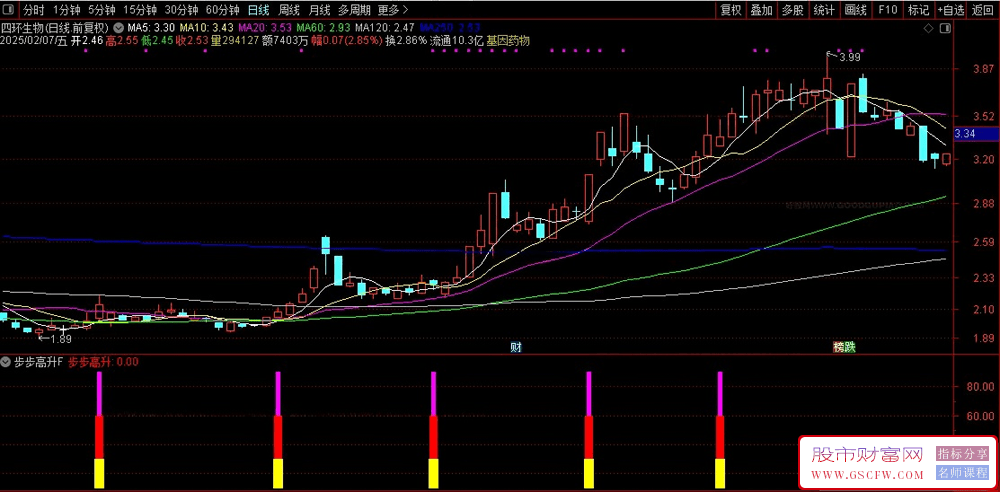Click the 额7403万 amount value
Image resolution: width=1000 pixels, height=492 pixels.
pyautogui.click(x=285, y=40)
